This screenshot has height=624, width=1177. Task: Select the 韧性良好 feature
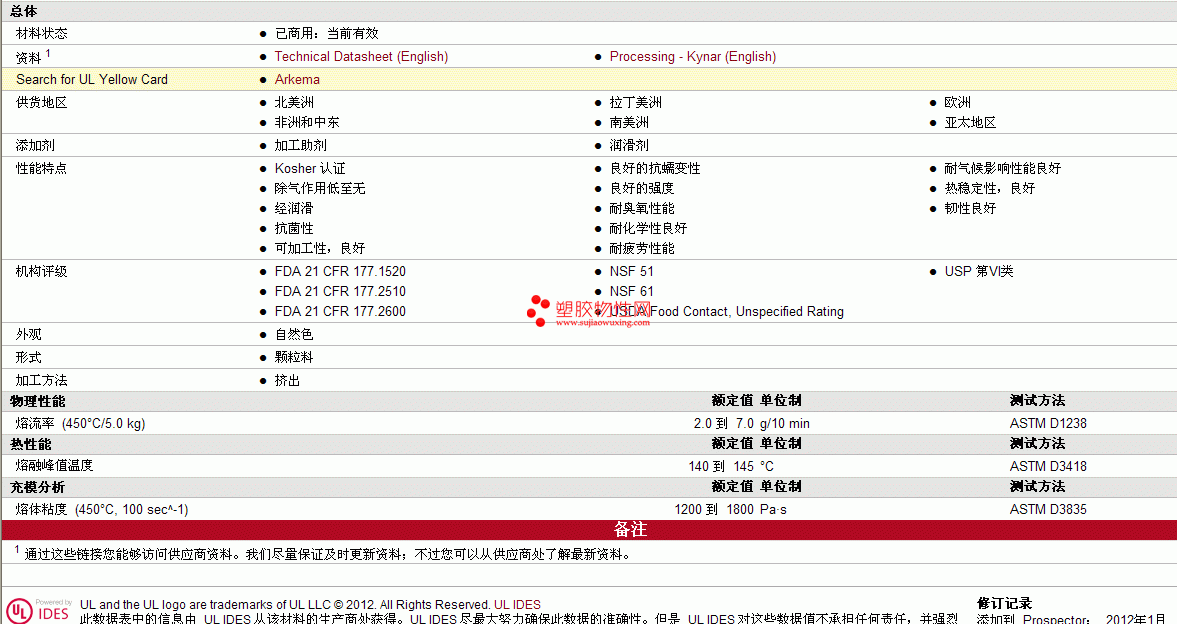[970, 209]
